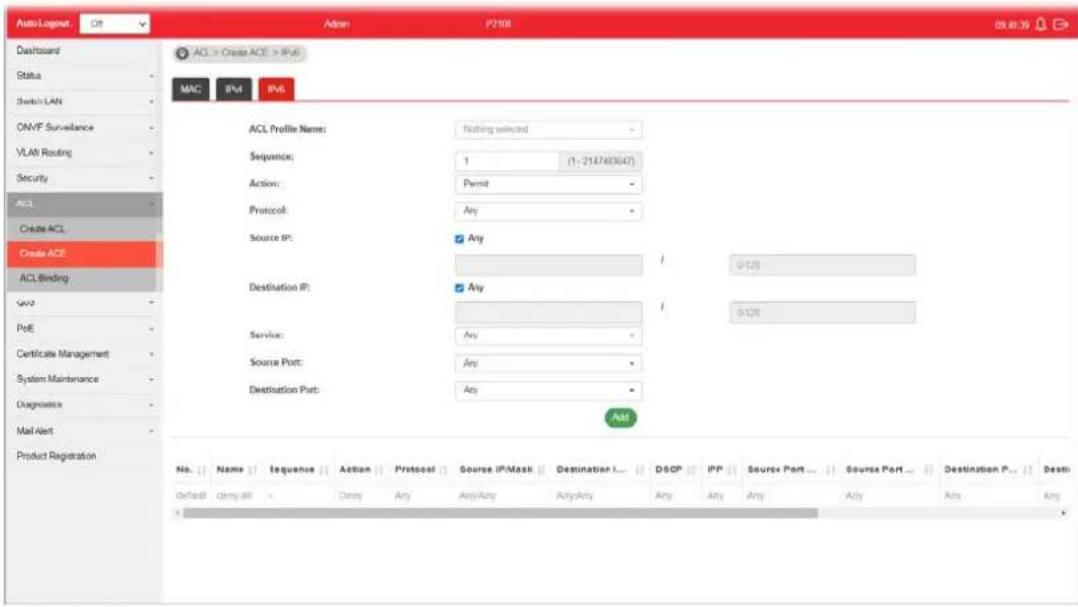This screenshot has height=607, width=1078.
Task: Click the Destination IP address field
Action: click(x=548, y=313)
